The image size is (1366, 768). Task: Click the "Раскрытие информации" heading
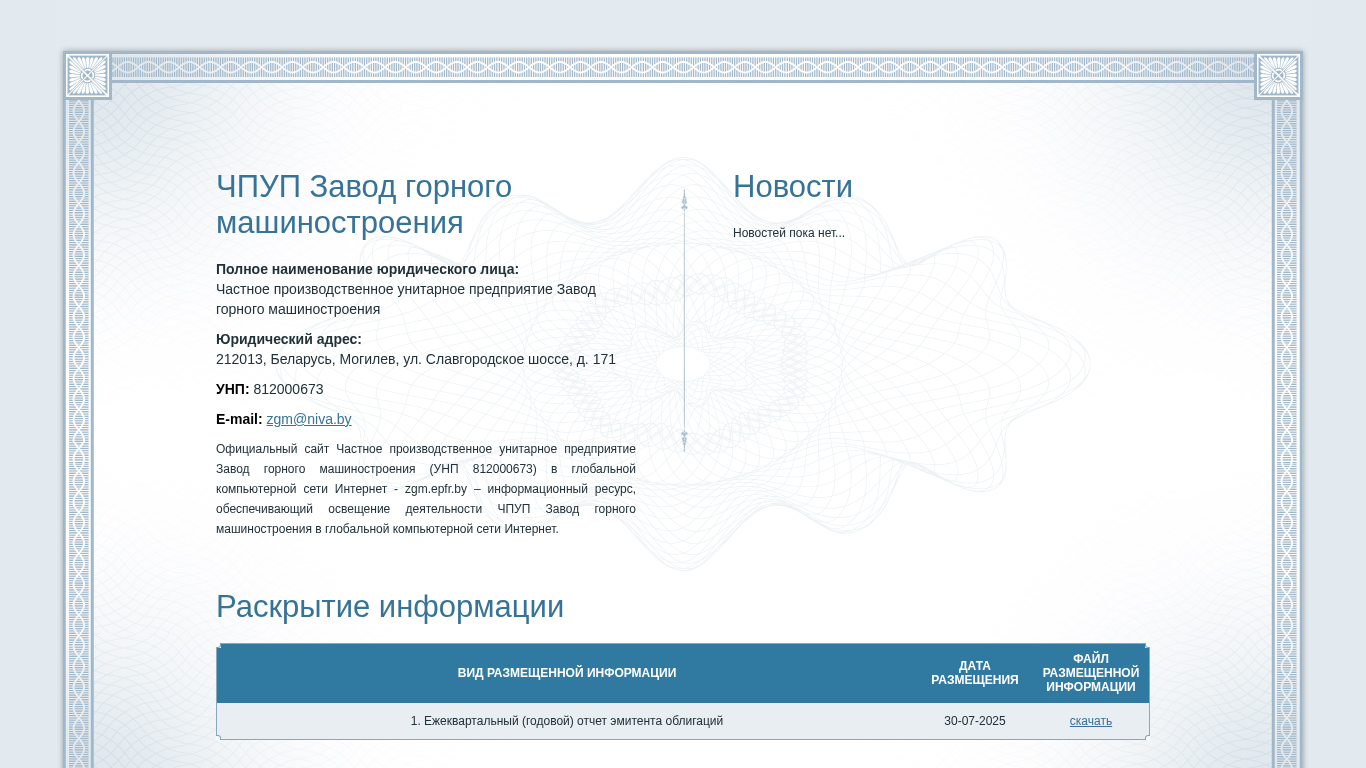tap(390, 607)
